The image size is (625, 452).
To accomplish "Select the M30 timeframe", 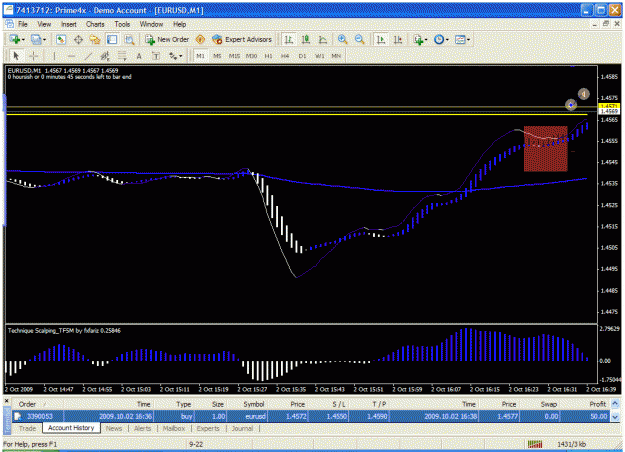I will (251, 56).
